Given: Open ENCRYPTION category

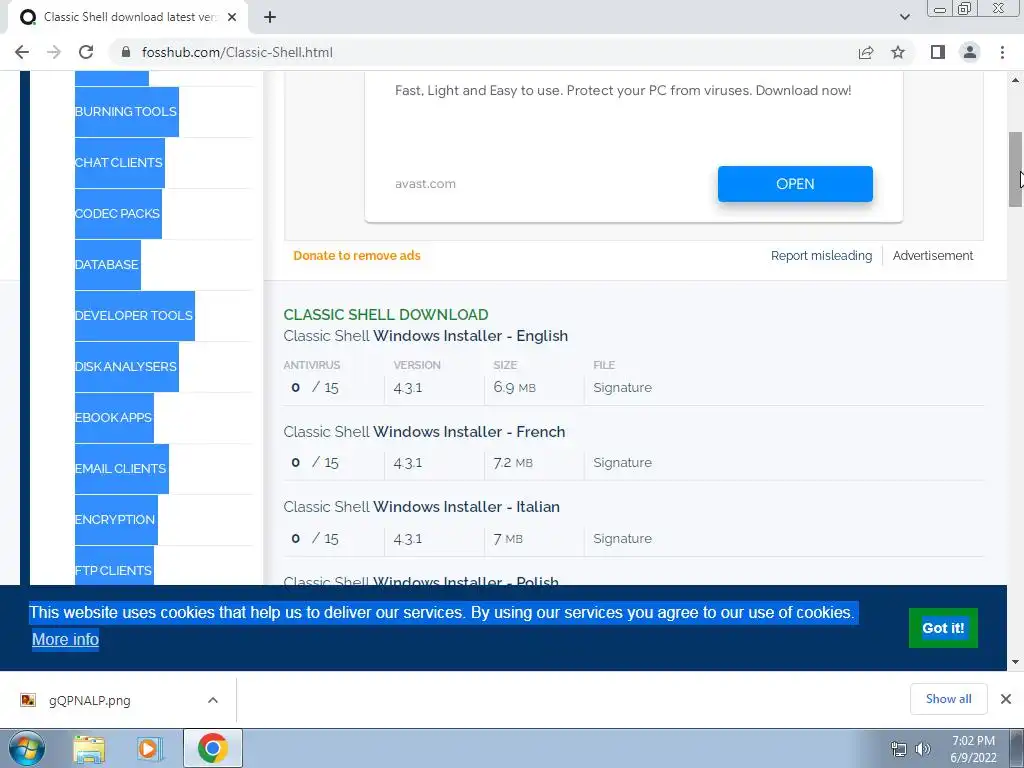Looking at the screenshot, I should [116, 519].
